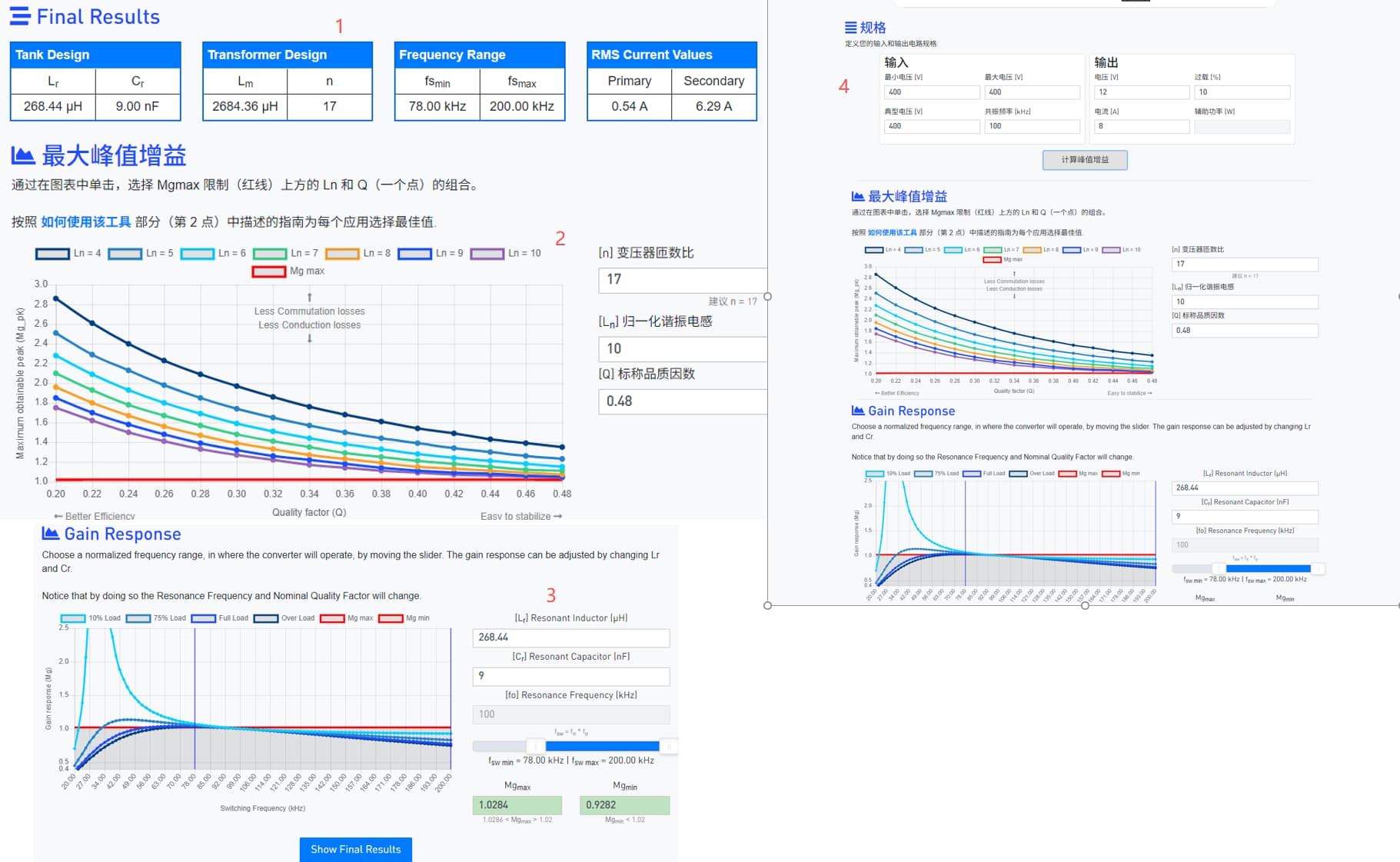Click chart icon beside large Gain Response heading

pyautogui.click(x=50, y=534)
